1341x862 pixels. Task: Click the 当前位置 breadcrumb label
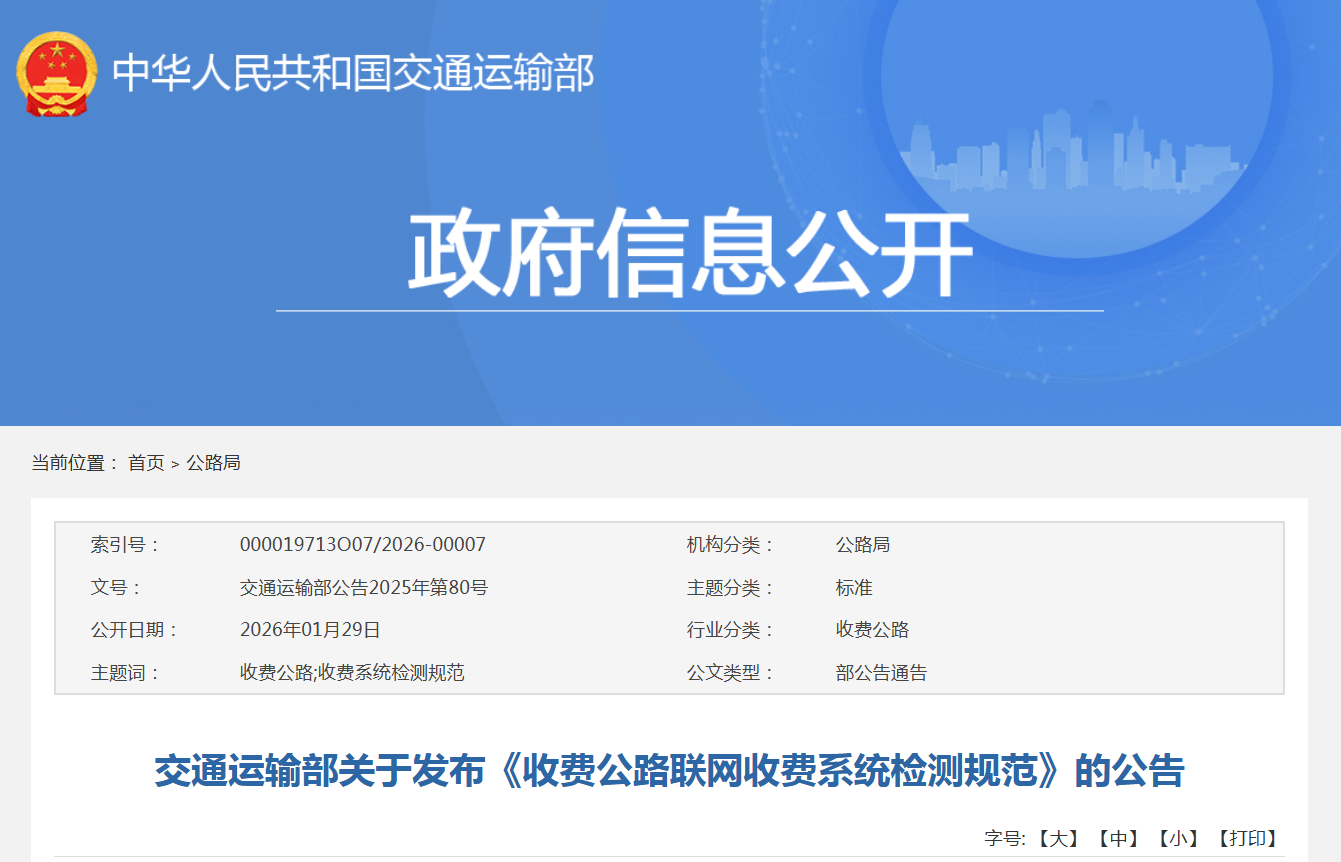(x=75, y=463)
